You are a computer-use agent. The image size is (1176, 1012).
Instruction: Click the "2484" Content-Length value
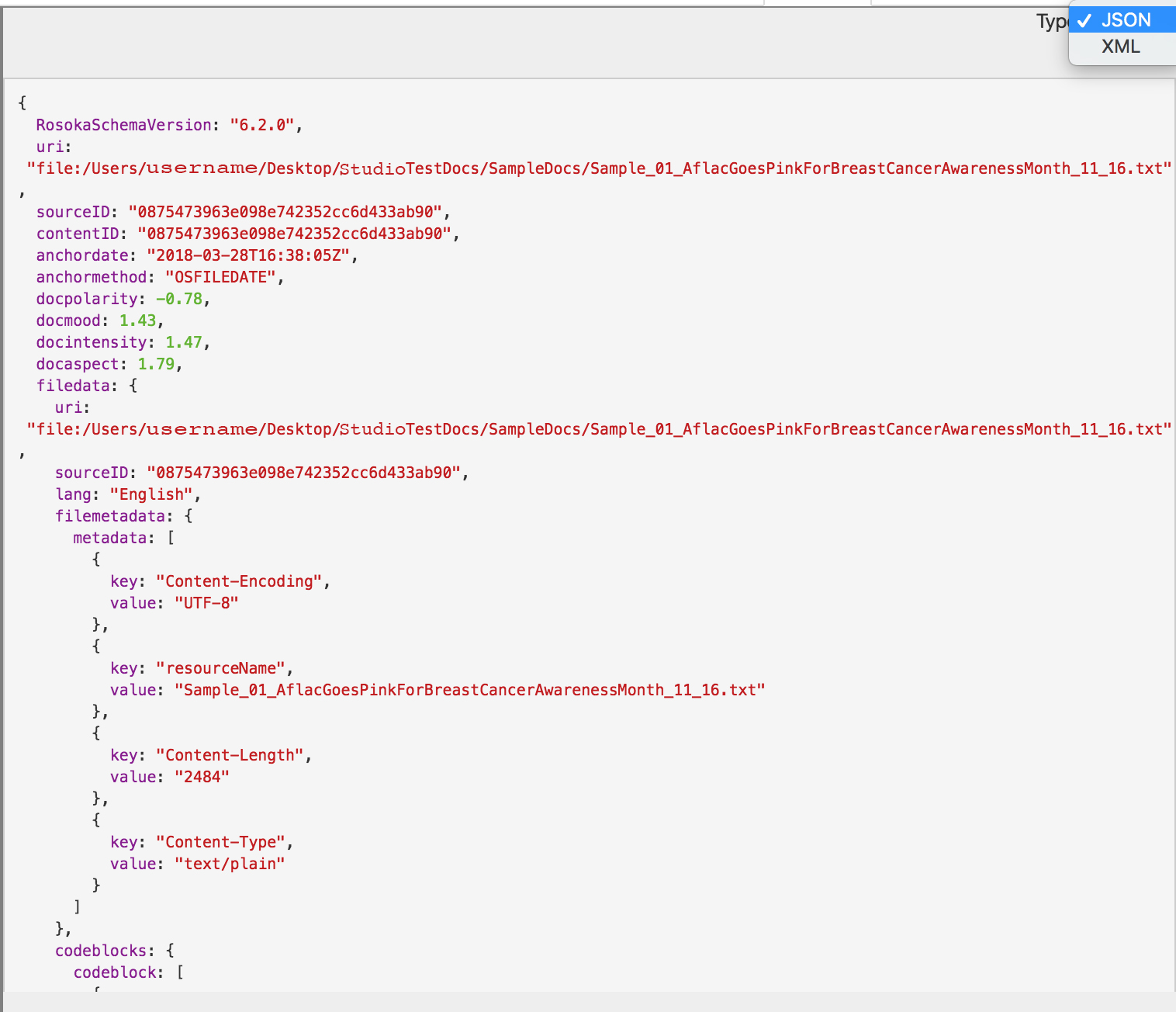click(202, 777)
